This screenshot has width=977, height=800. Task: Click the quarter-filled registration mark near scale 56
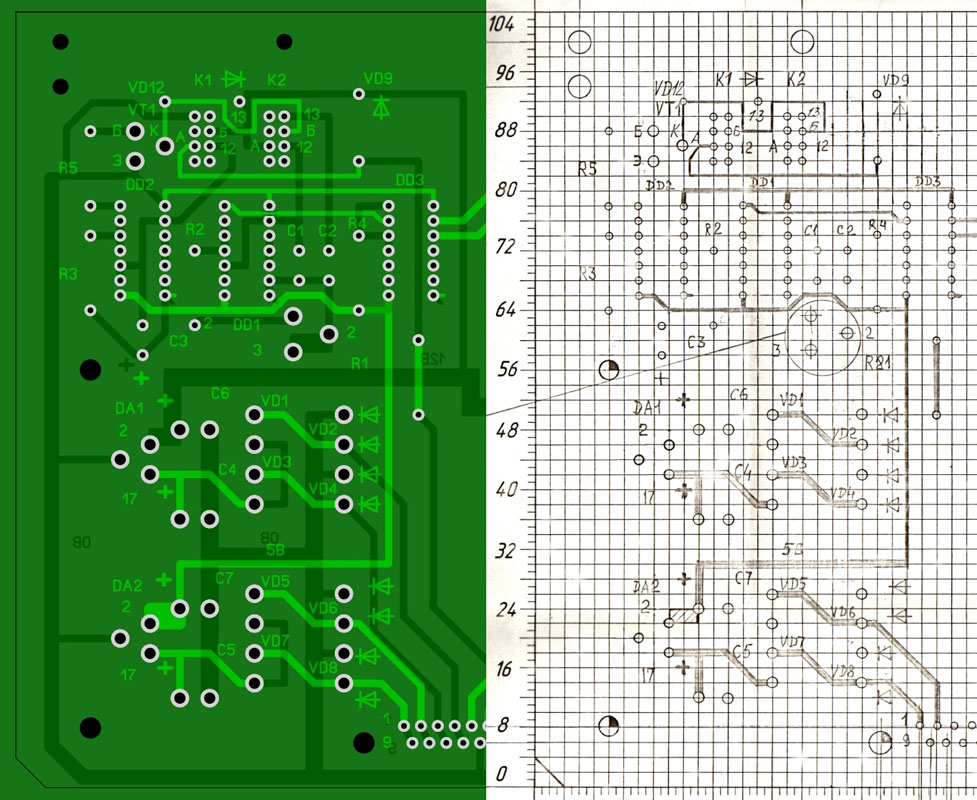(609, 372)
